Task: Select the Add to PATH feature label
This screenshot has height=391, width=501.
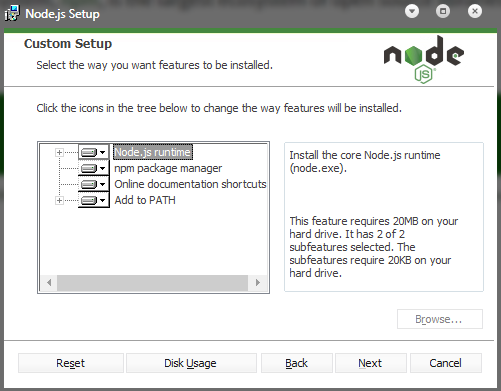Action: pos(145,200)
